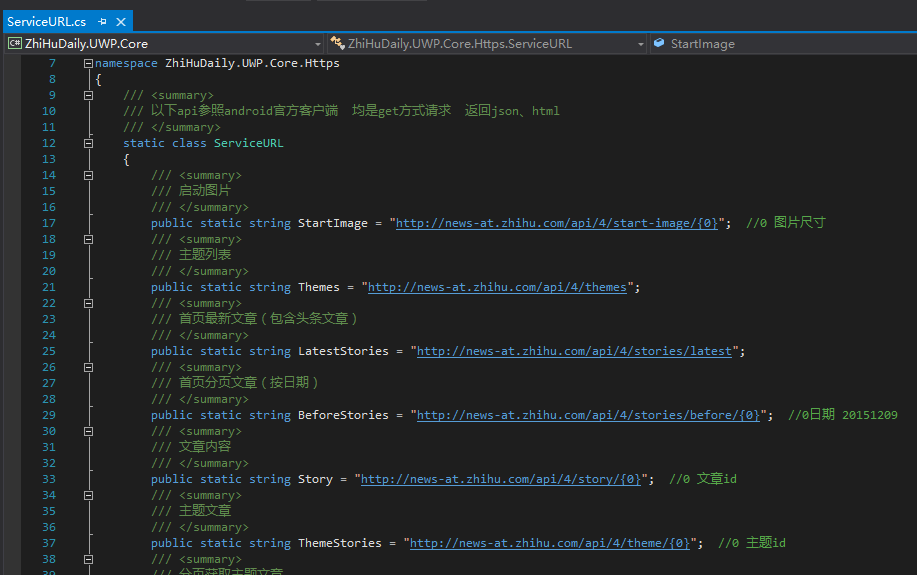Open the story/{0} API URL link

pyautogui.click(x=501, y=479)
